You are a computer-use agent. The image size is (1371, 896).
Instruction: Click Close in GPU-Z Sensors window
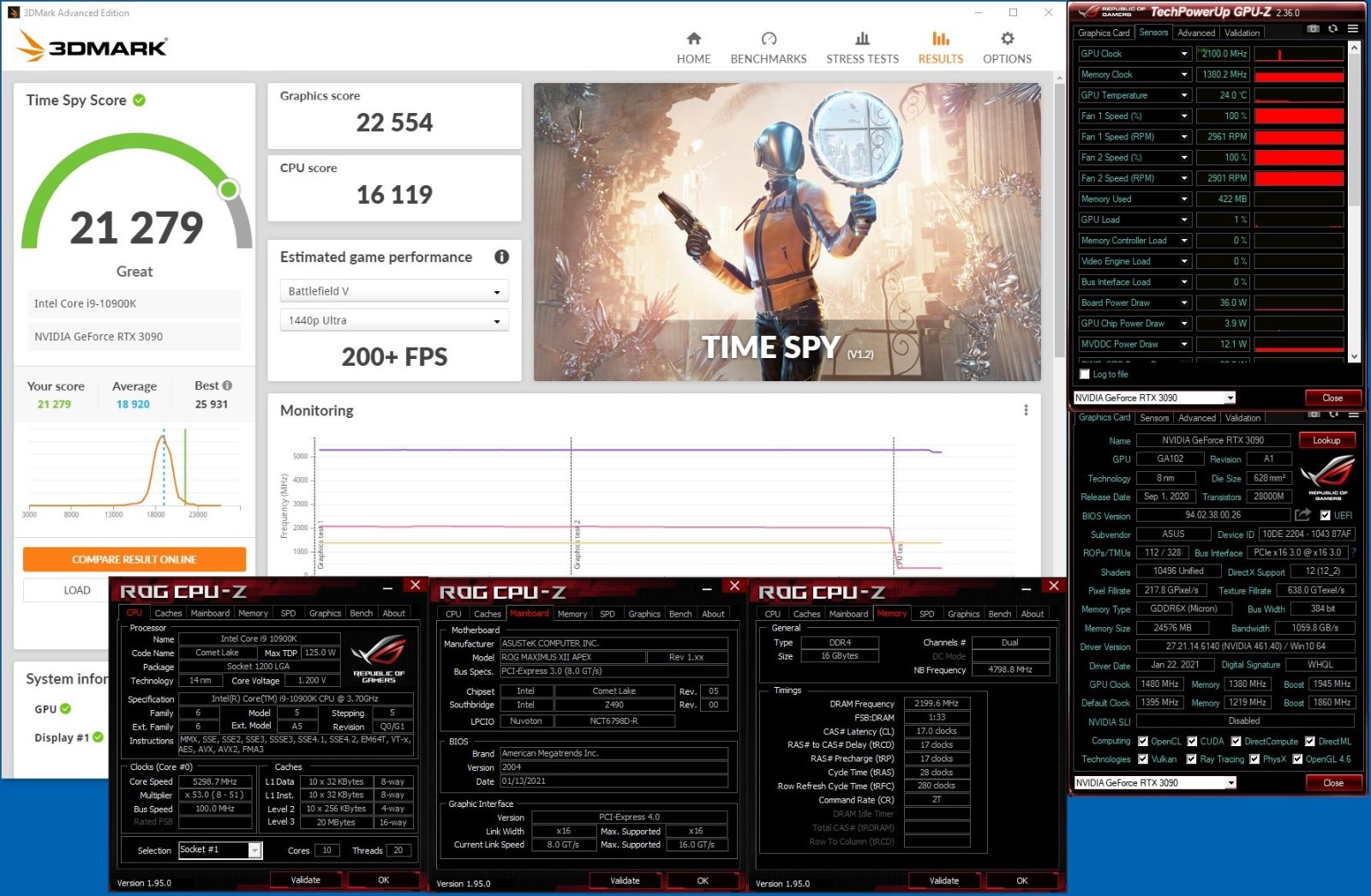point(1332,397)
